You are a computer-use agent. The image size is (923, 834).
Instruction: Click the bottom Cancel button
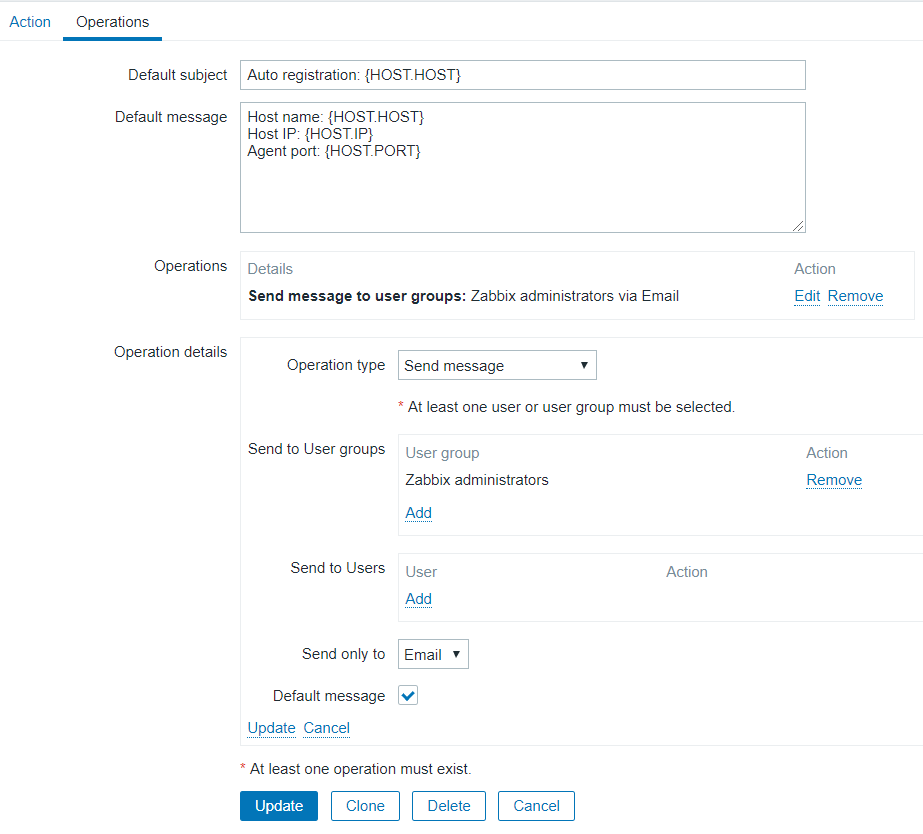(x=536, y=806)
